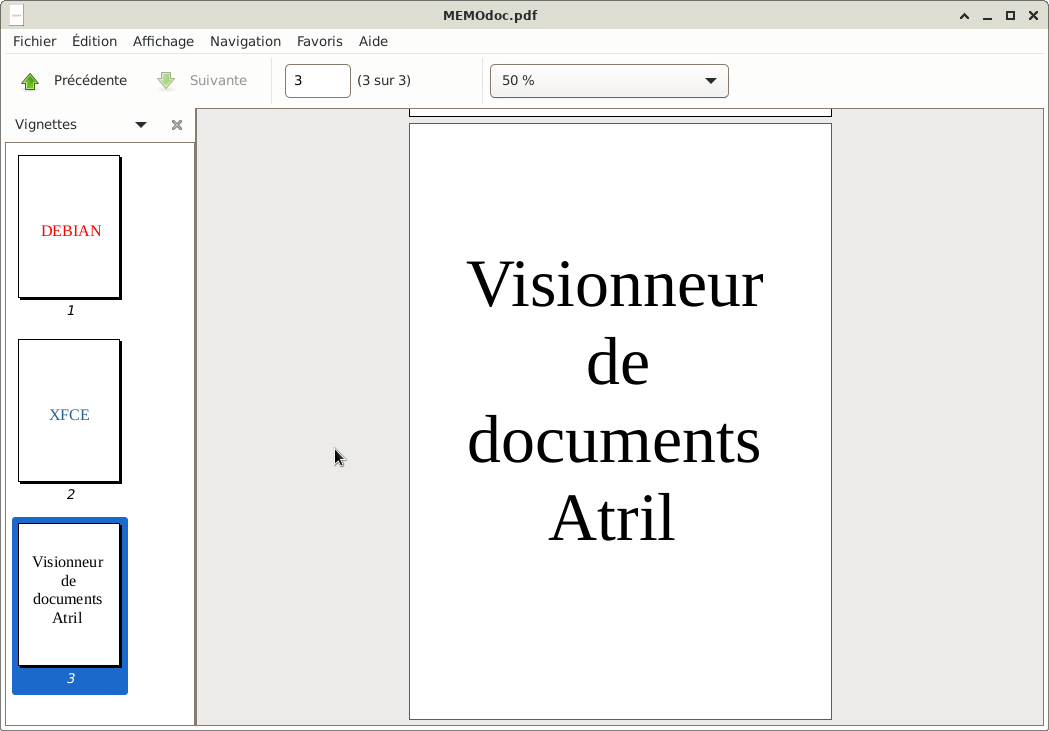1049x731 pixels.
Task: Open the Aide menu
Action: point(373,41)
